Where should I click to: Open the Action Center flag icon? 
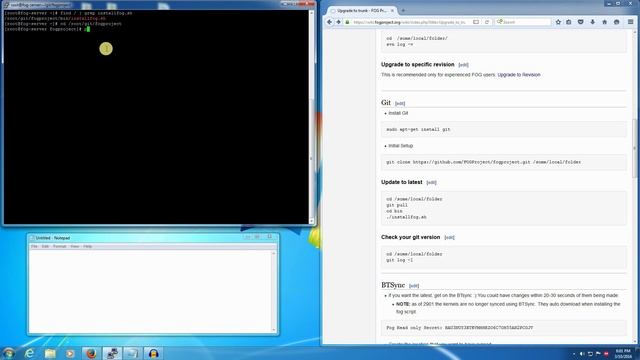tap(598, 353)
